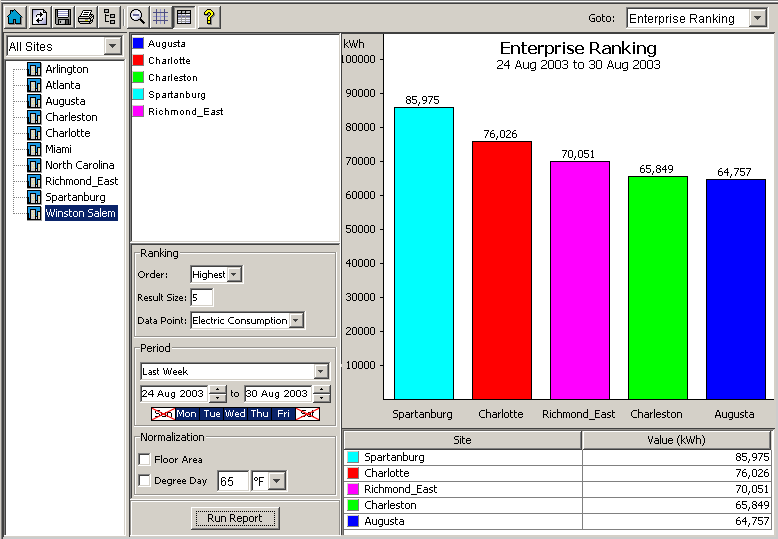Click the Home toolbar icon
Viewport: 778px width, 539px height.
tap(15, 17)
